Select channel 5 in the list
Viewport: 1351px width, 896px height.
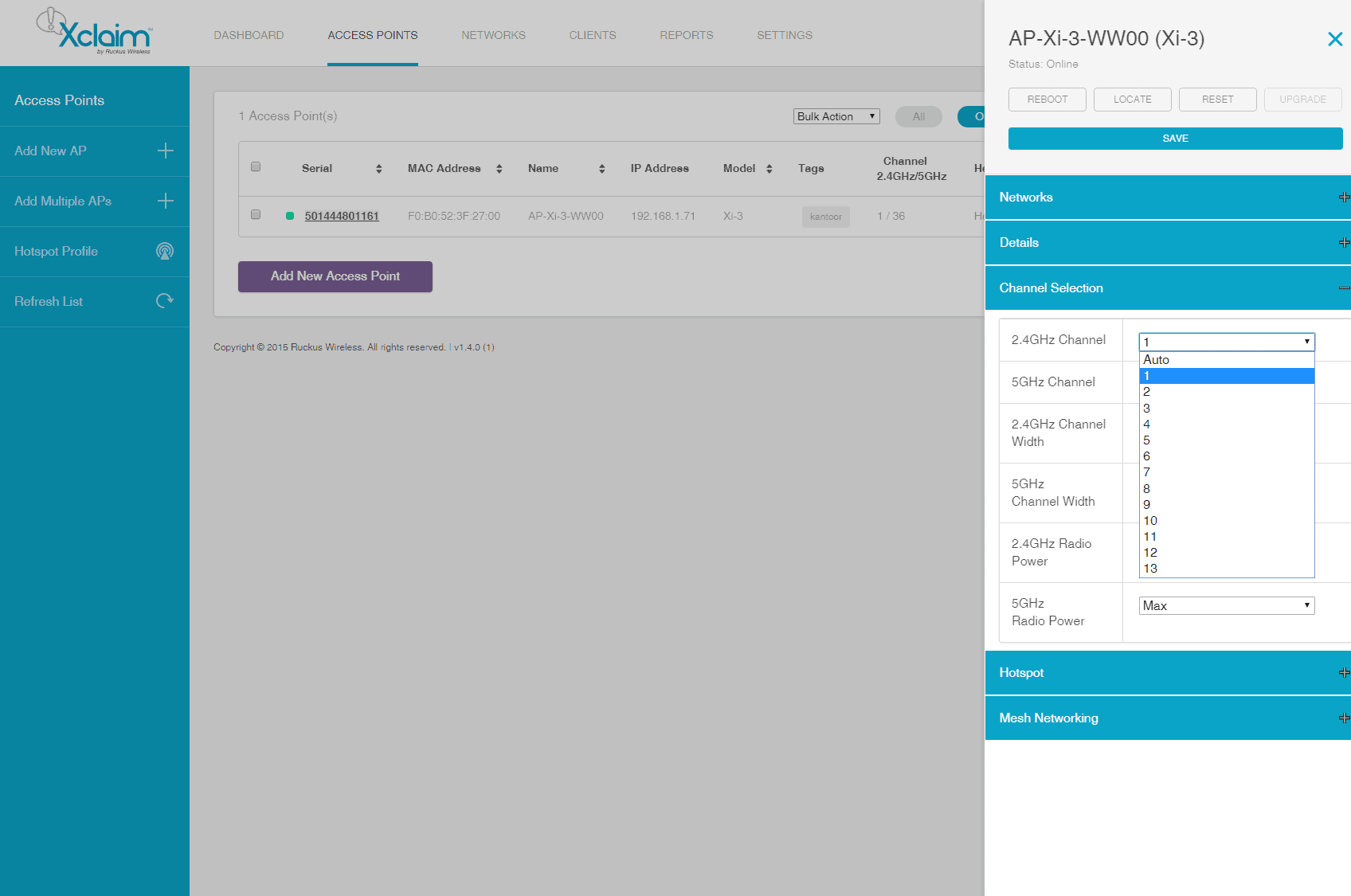point(1227,440)
